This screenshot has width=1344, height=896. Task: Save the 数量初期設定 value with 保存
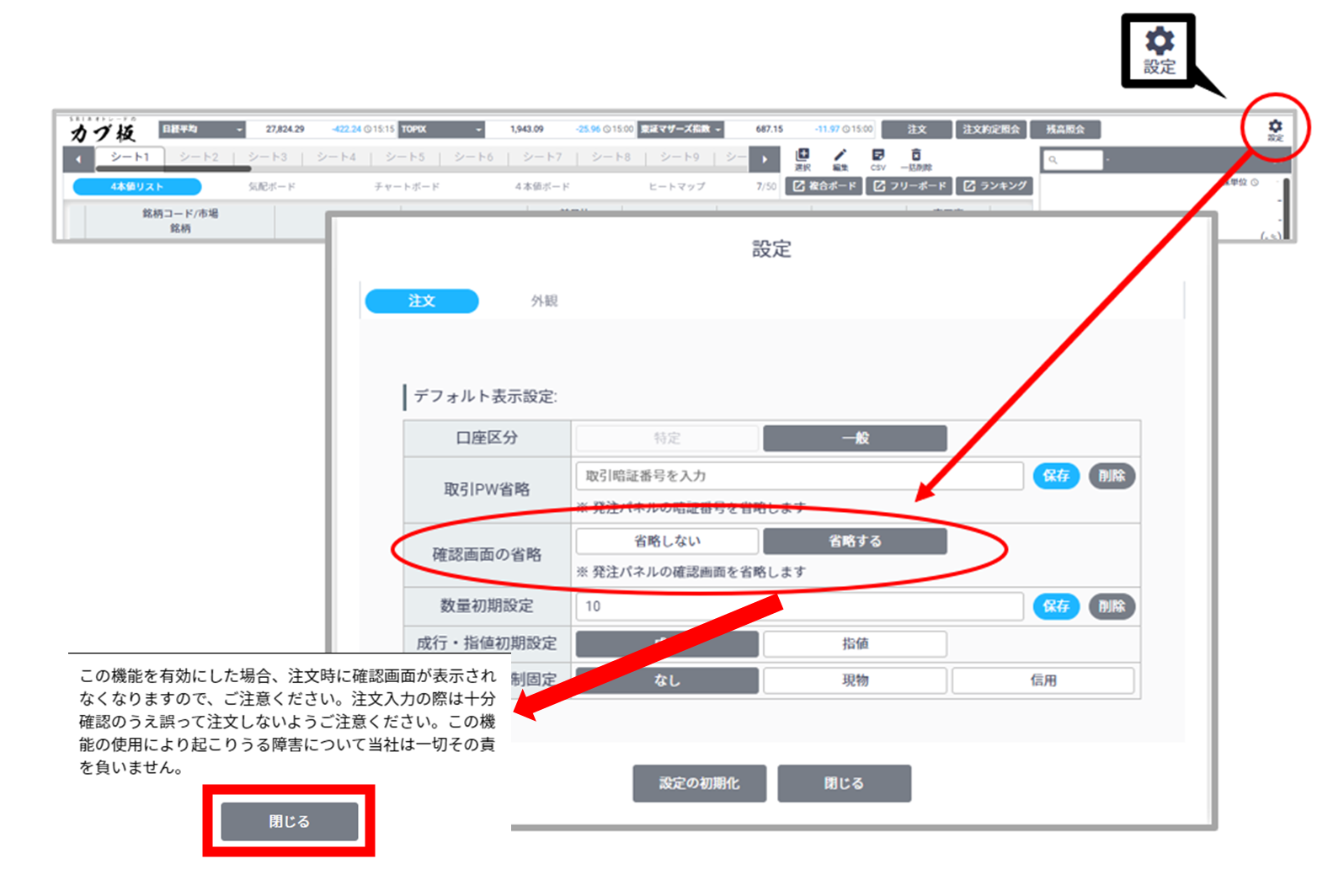1056,606
